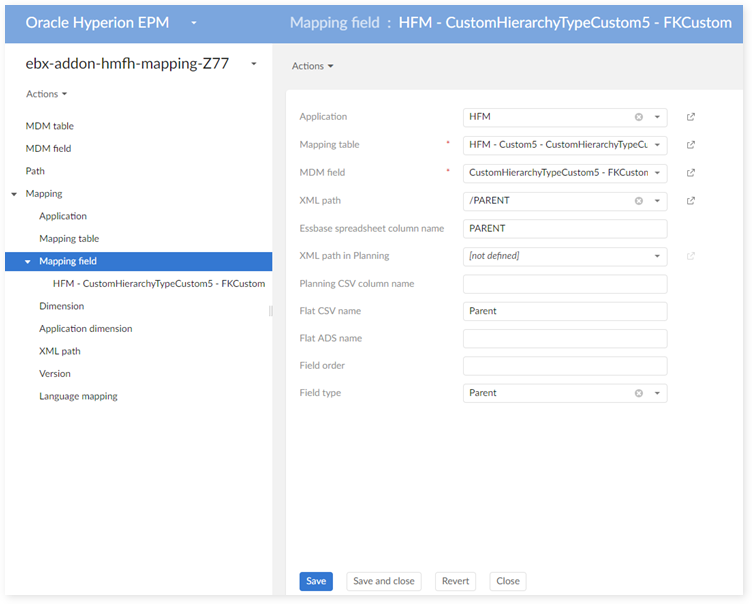Open the Mapping table dropdown arrow
752x604 pixels.
coord(657,145)
